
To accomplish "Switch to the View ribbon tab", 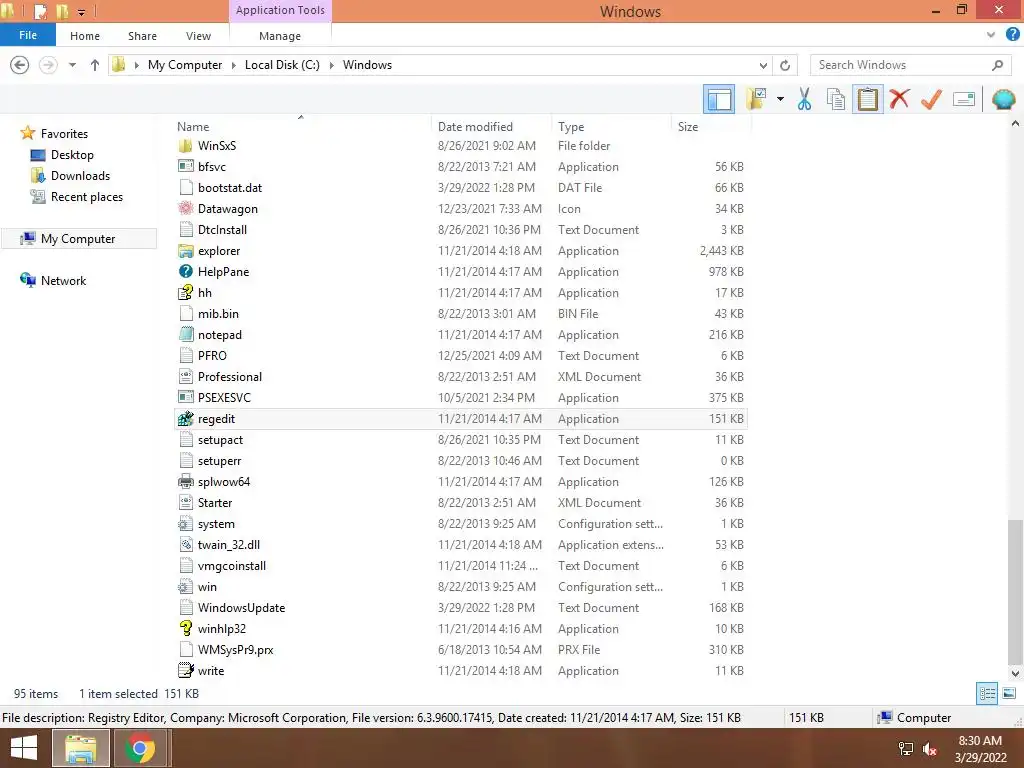I will tap(198, 36).
